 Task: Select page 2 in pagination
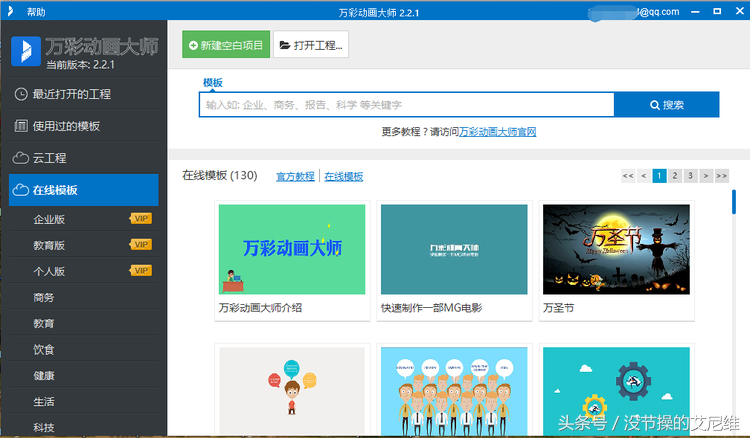(x=675, y=176)
